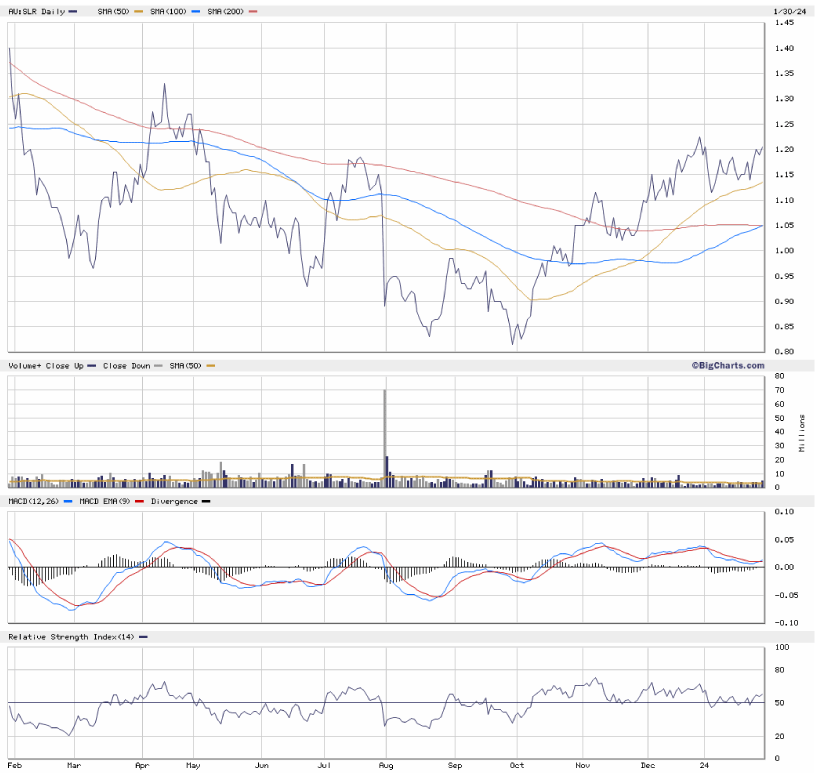
Task: Click the 1/30/24 date label
Action: coord(790,10)
